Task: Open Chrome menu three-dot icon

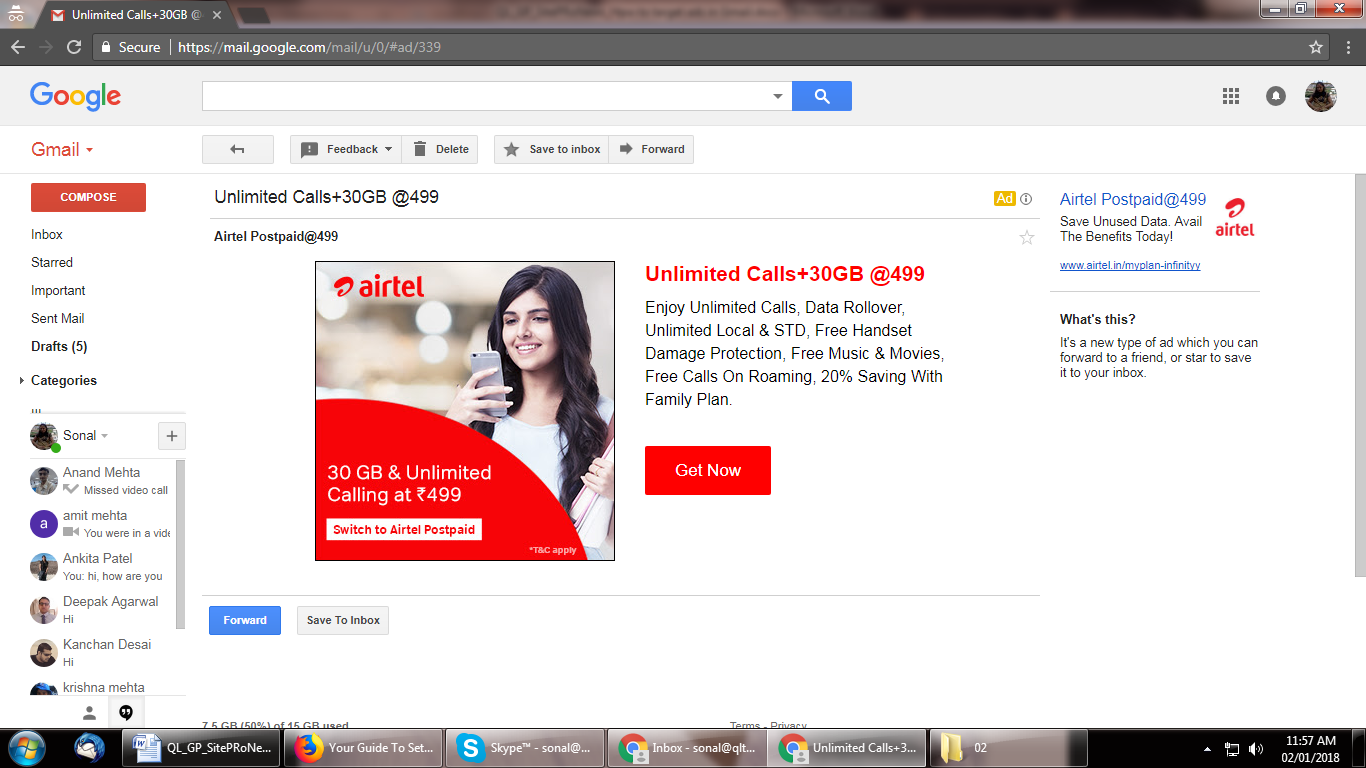Action: [1347, 47]
